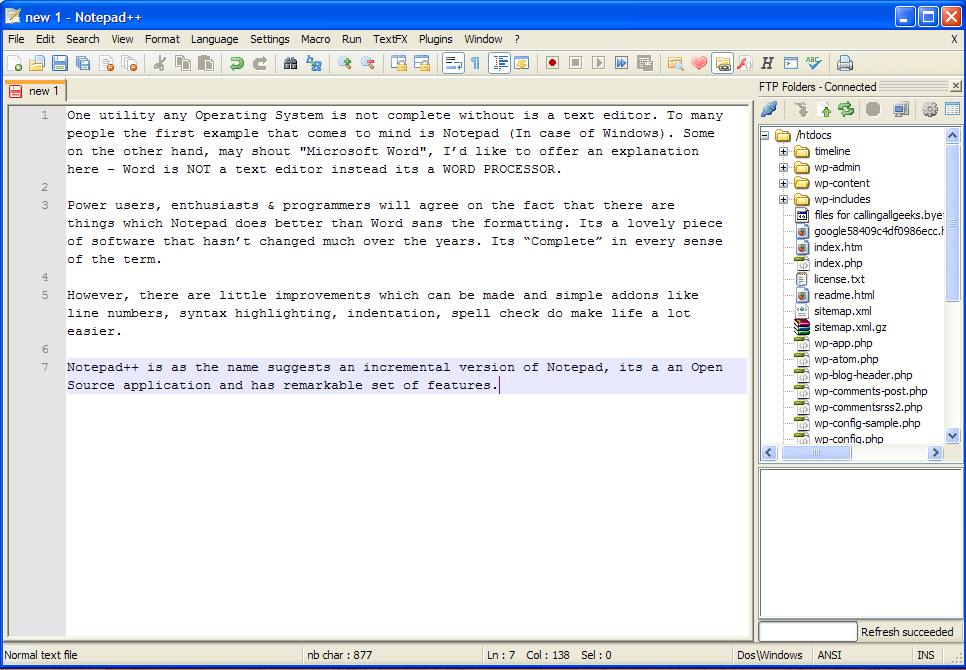
Task: Click the FTP connect icon in FTP panel
Action: pyautogui.click(x=769, y=110)
